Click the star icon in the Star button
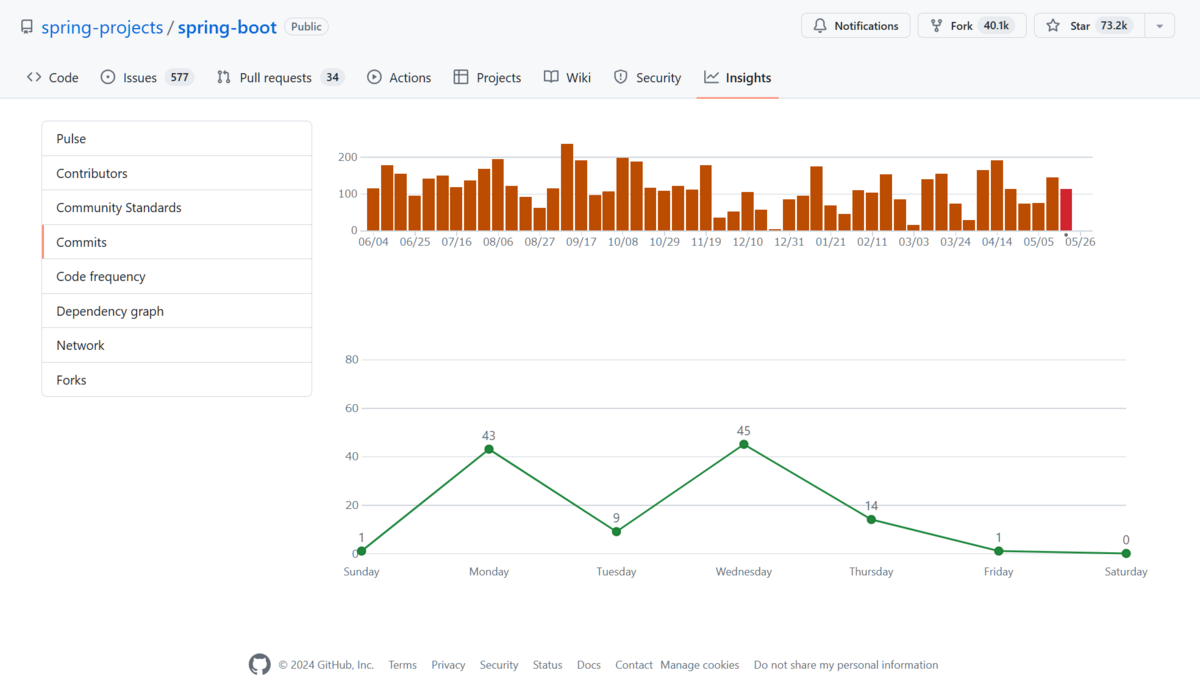The width and height of the screenshot is (1200, 690). 1053,26
